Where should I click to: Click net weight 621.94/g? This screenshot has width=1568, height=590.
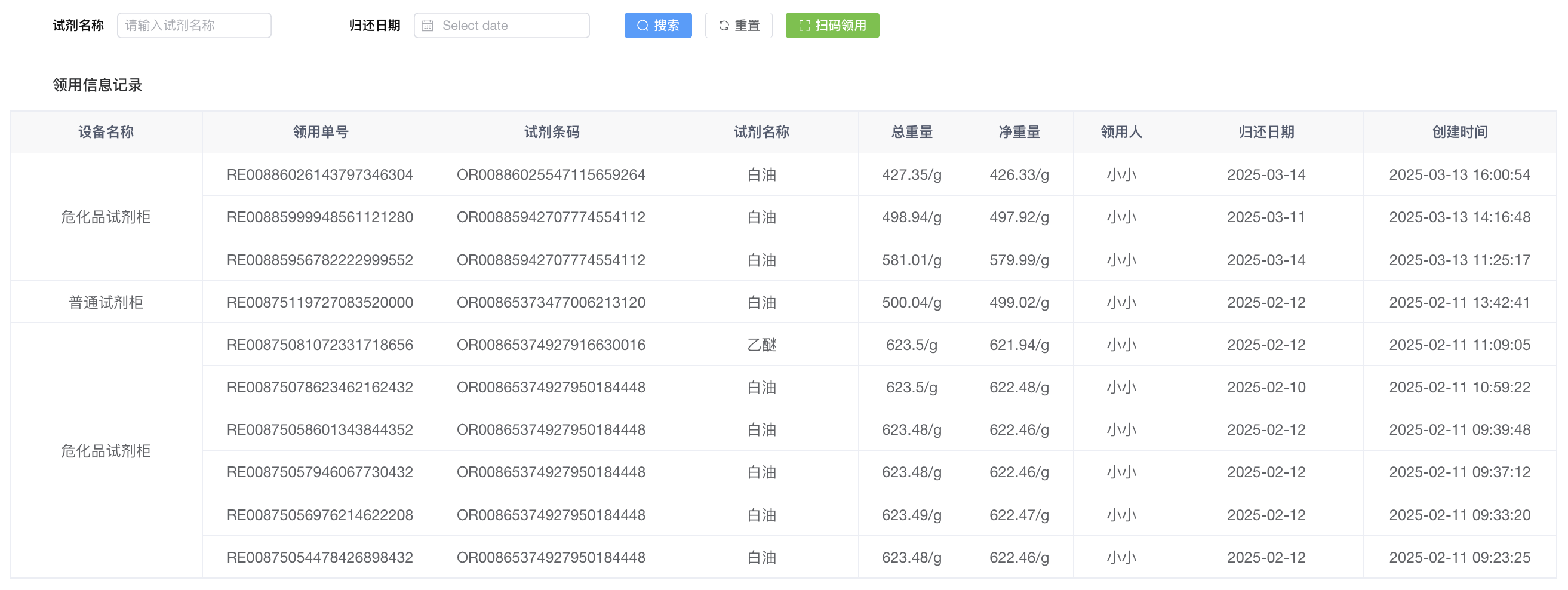coord(1019,345)
